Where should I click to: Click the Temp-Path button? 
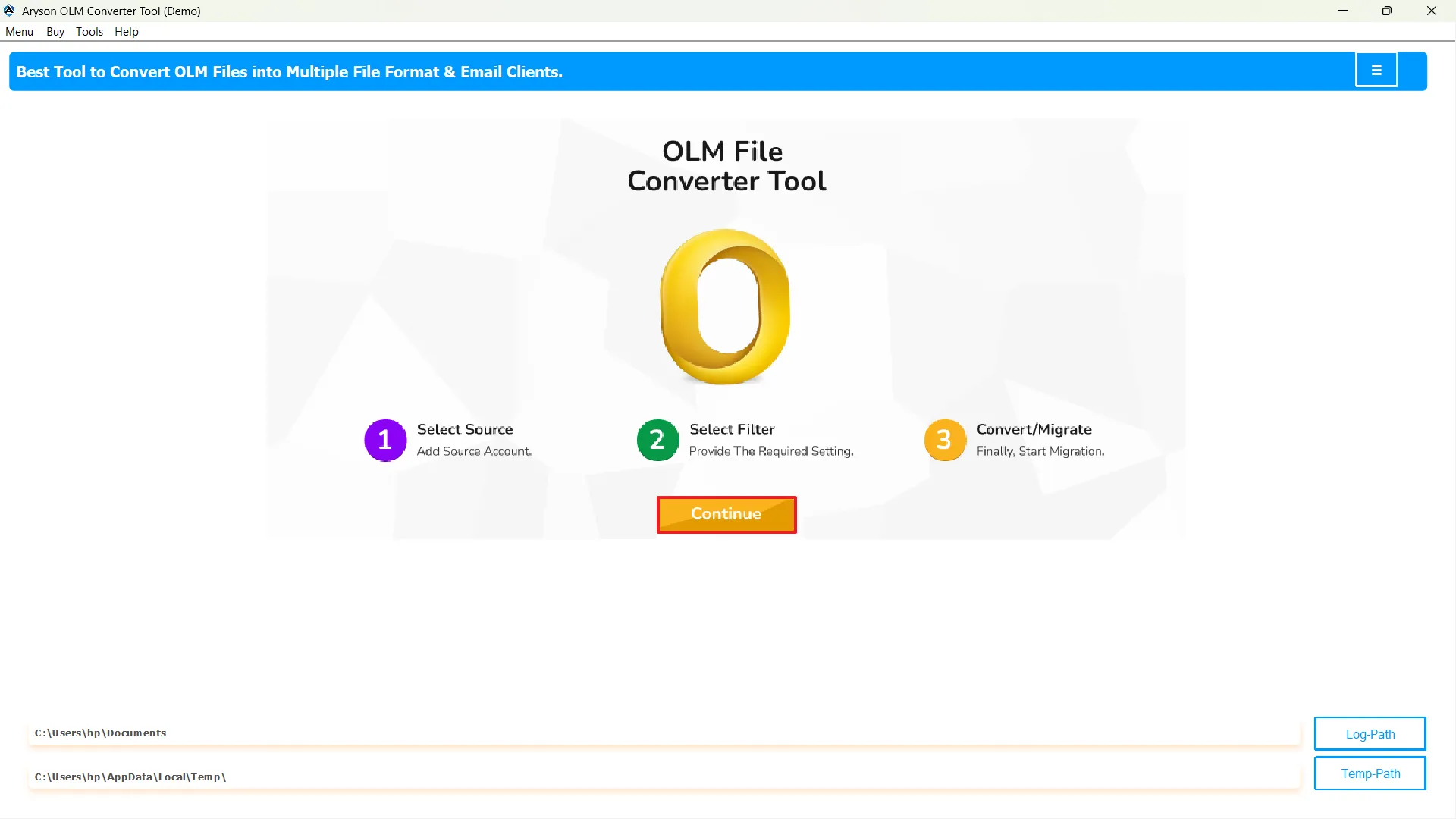pyautogui.click(x=1370, y=773)
